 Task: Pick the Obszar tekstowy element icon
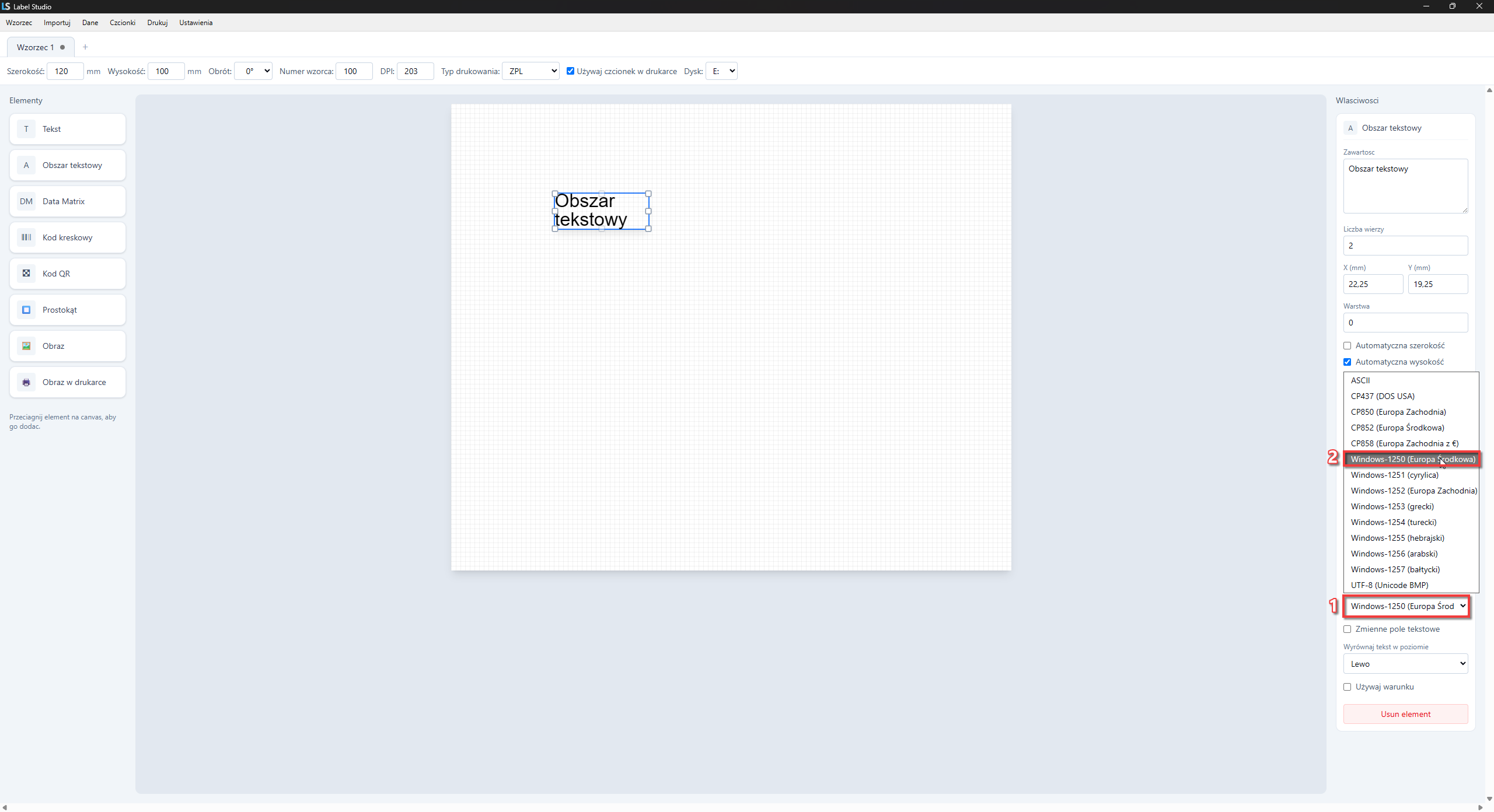point(26,165)
